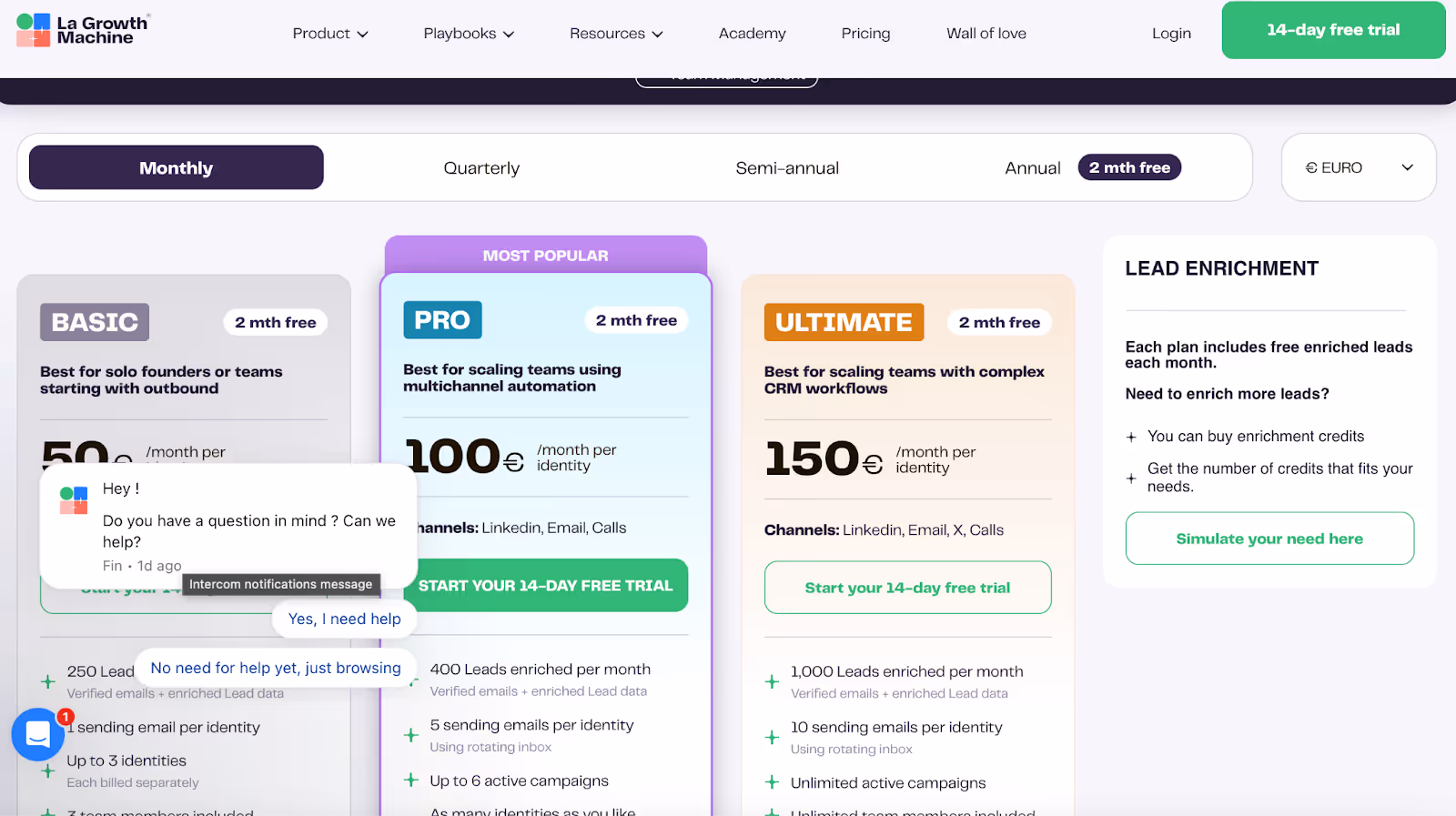Click the BASIC plan label
Viewport: 1456px width, 816px height.
pos(95,322)
